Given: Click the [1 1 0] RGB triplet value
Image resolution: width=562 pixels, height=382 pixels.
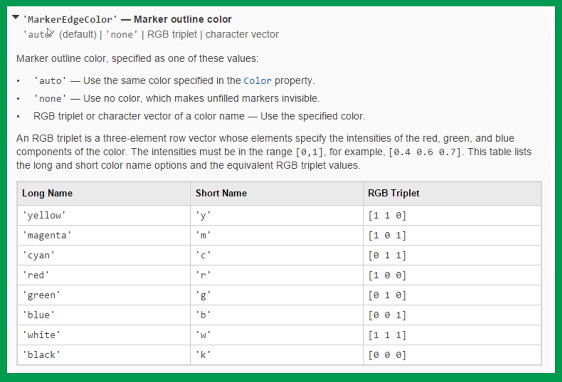Looking at the screenshot, I should (x=387, y=215).
